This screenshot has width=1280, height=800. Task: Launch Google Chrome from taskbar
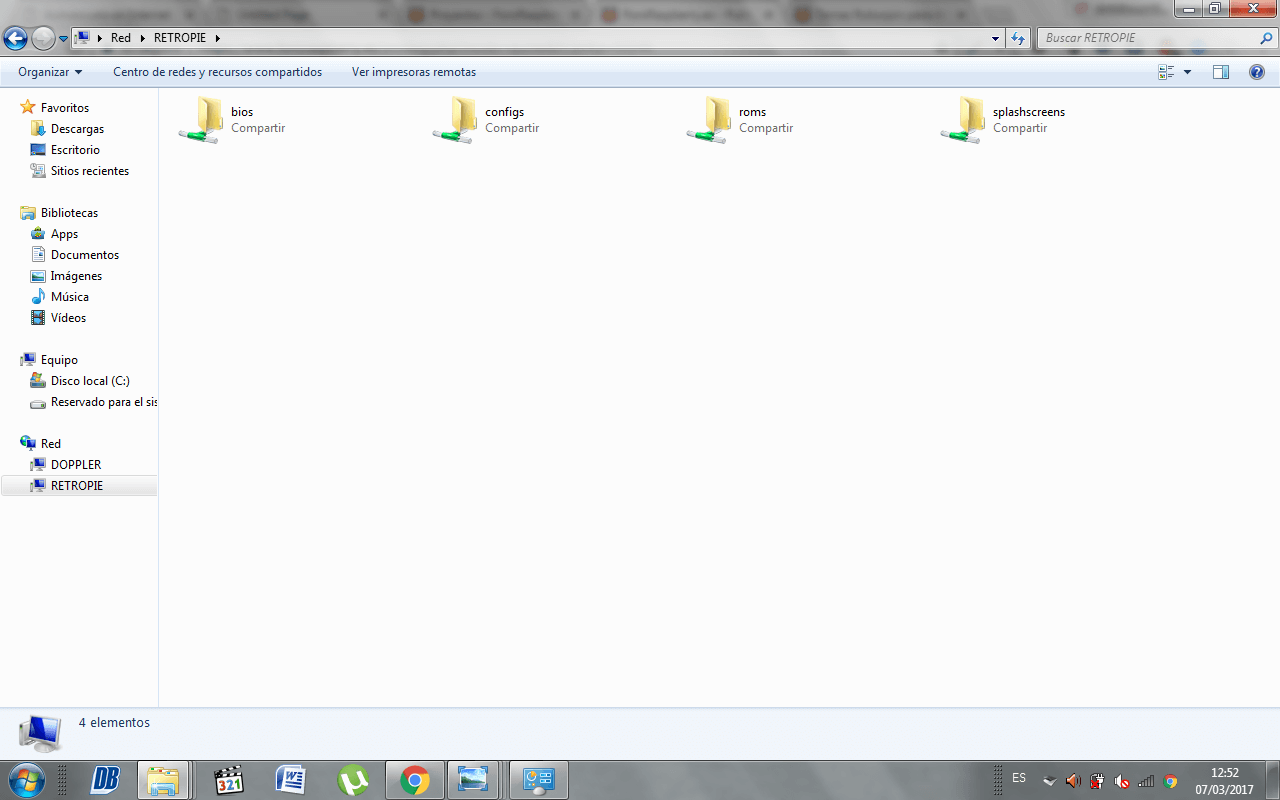click(415, 780)
